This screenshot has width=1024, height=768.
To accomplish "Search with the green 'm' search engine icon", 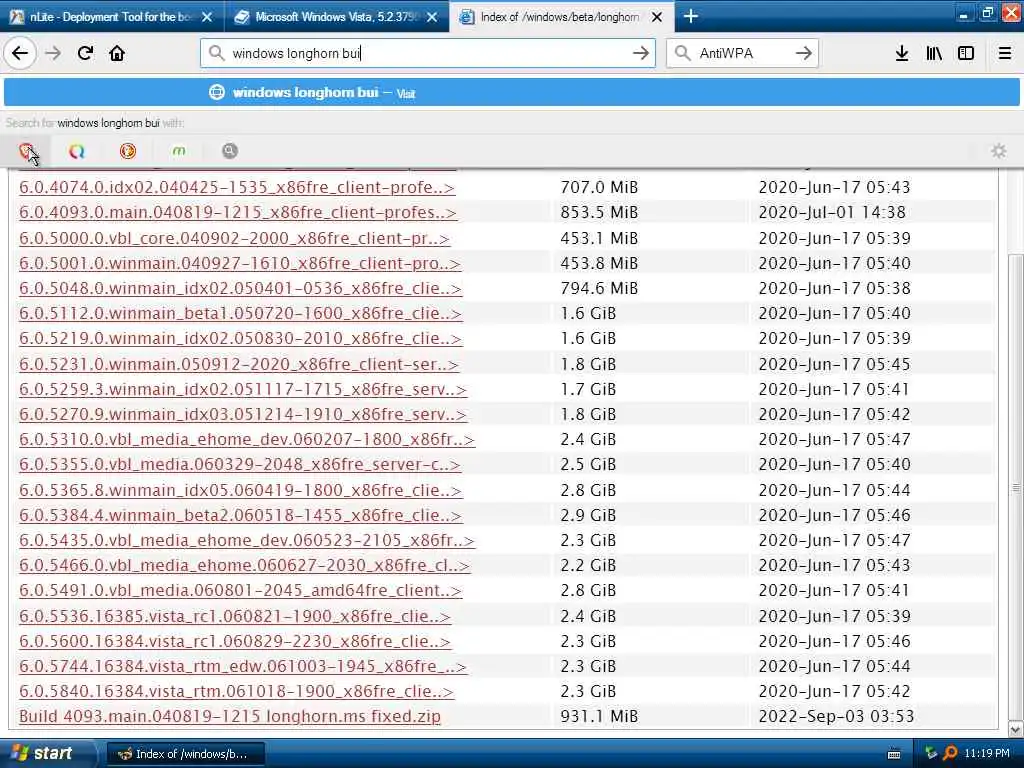I will coord(178,151).
